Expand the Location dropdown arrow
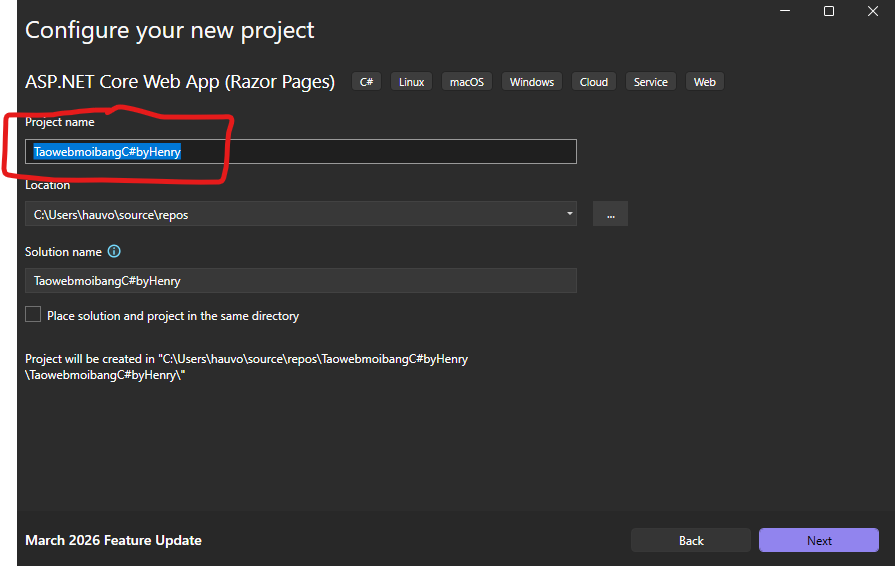 (x=569, y=214)
